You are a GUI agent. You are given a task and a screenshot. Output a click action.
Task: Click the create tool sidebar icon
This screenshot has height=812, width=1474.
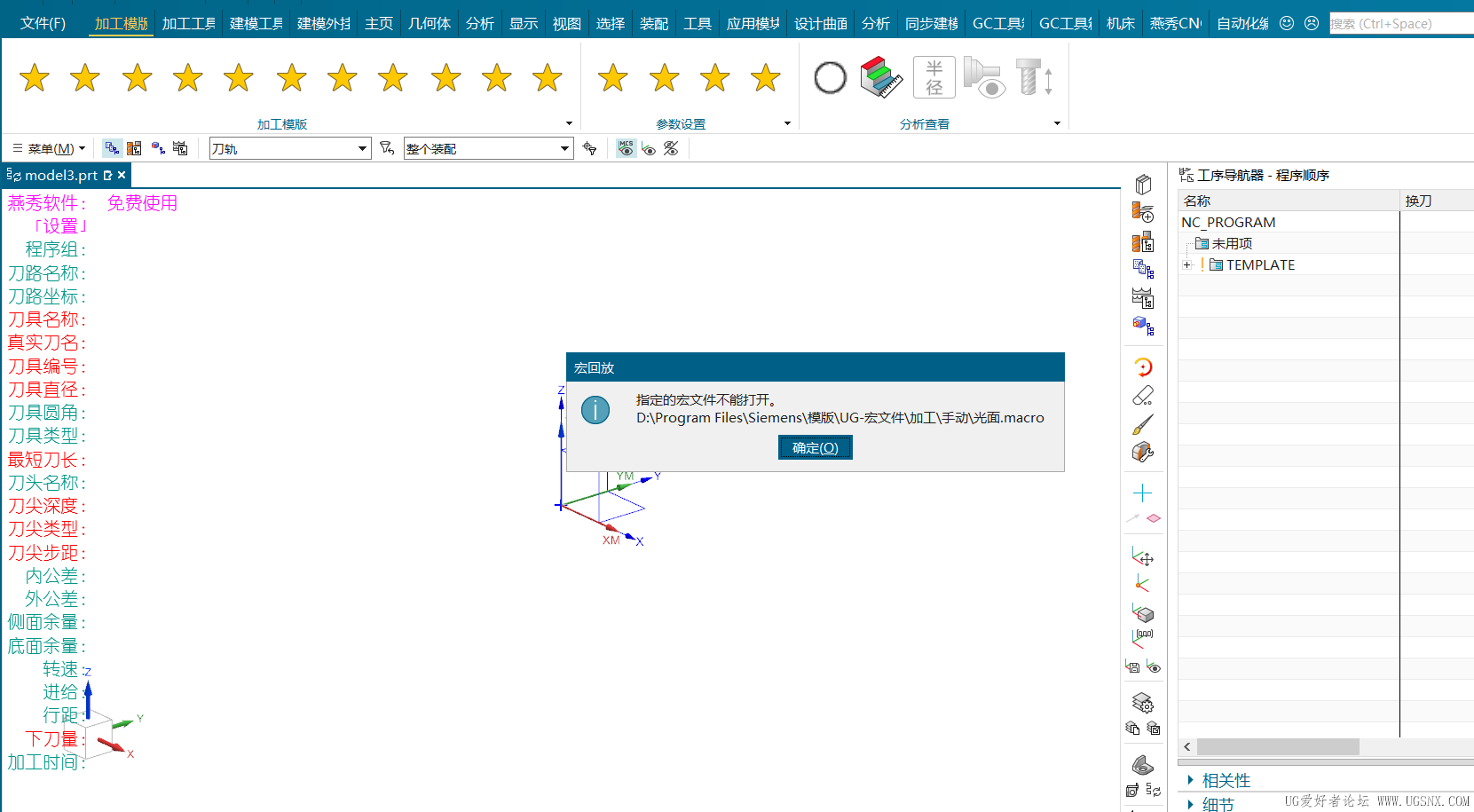coord(1143,212)
